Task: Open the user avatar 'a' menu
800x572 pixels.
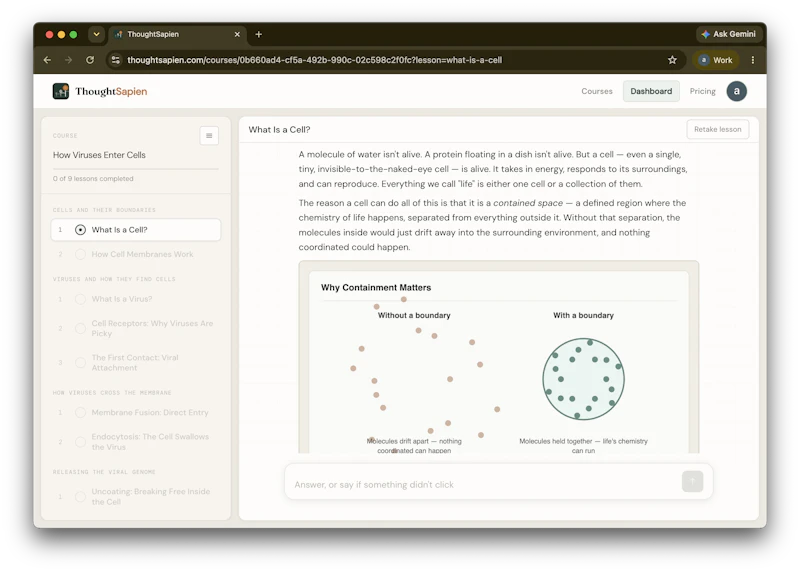Action: [736, 91]
